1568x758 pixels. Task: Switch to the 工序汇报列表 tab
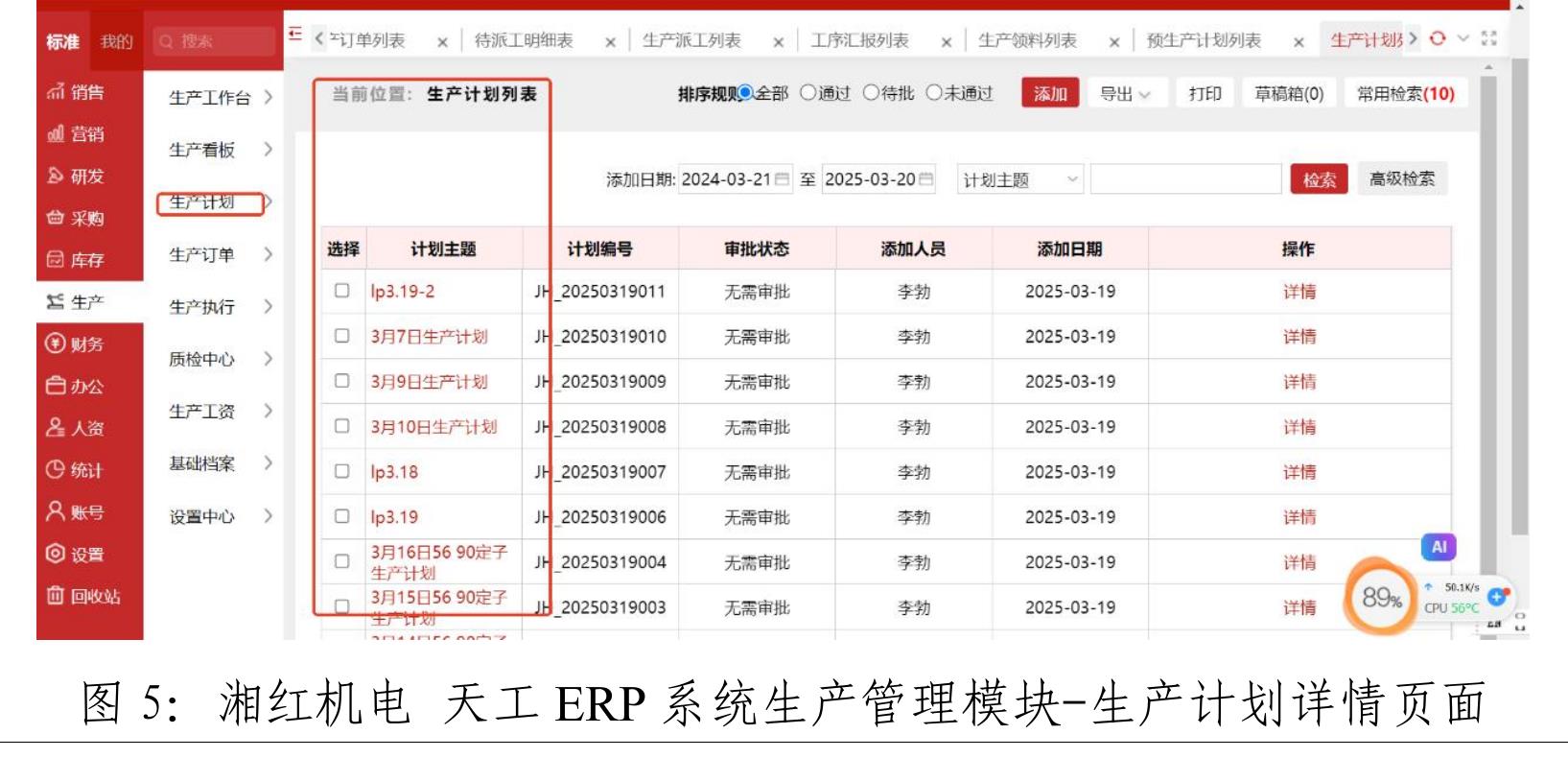pyautogui.click(x=860, y=41)
